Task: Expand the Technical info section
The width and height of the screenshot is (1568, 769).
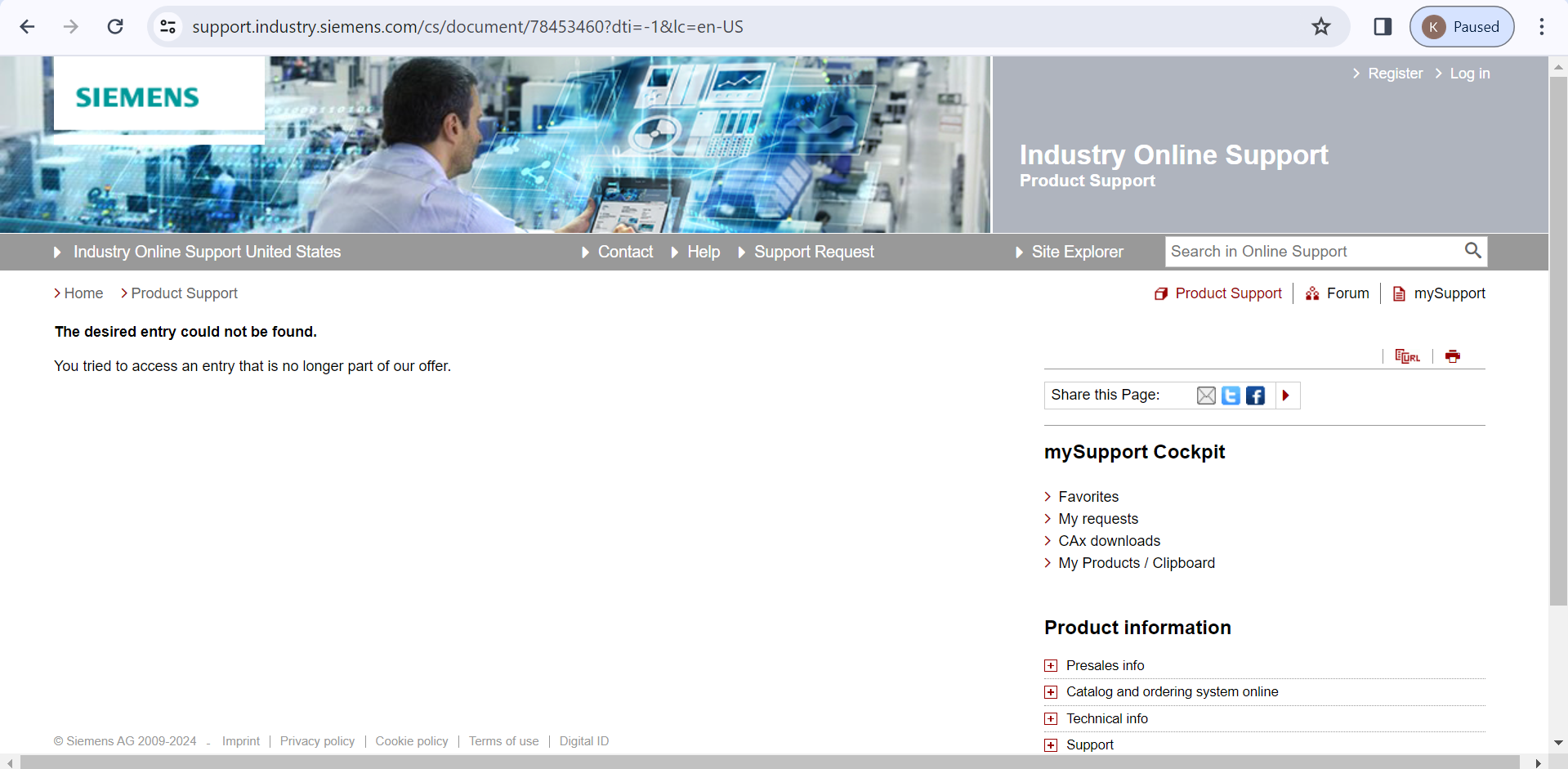Action: (x=1051, y=719)
